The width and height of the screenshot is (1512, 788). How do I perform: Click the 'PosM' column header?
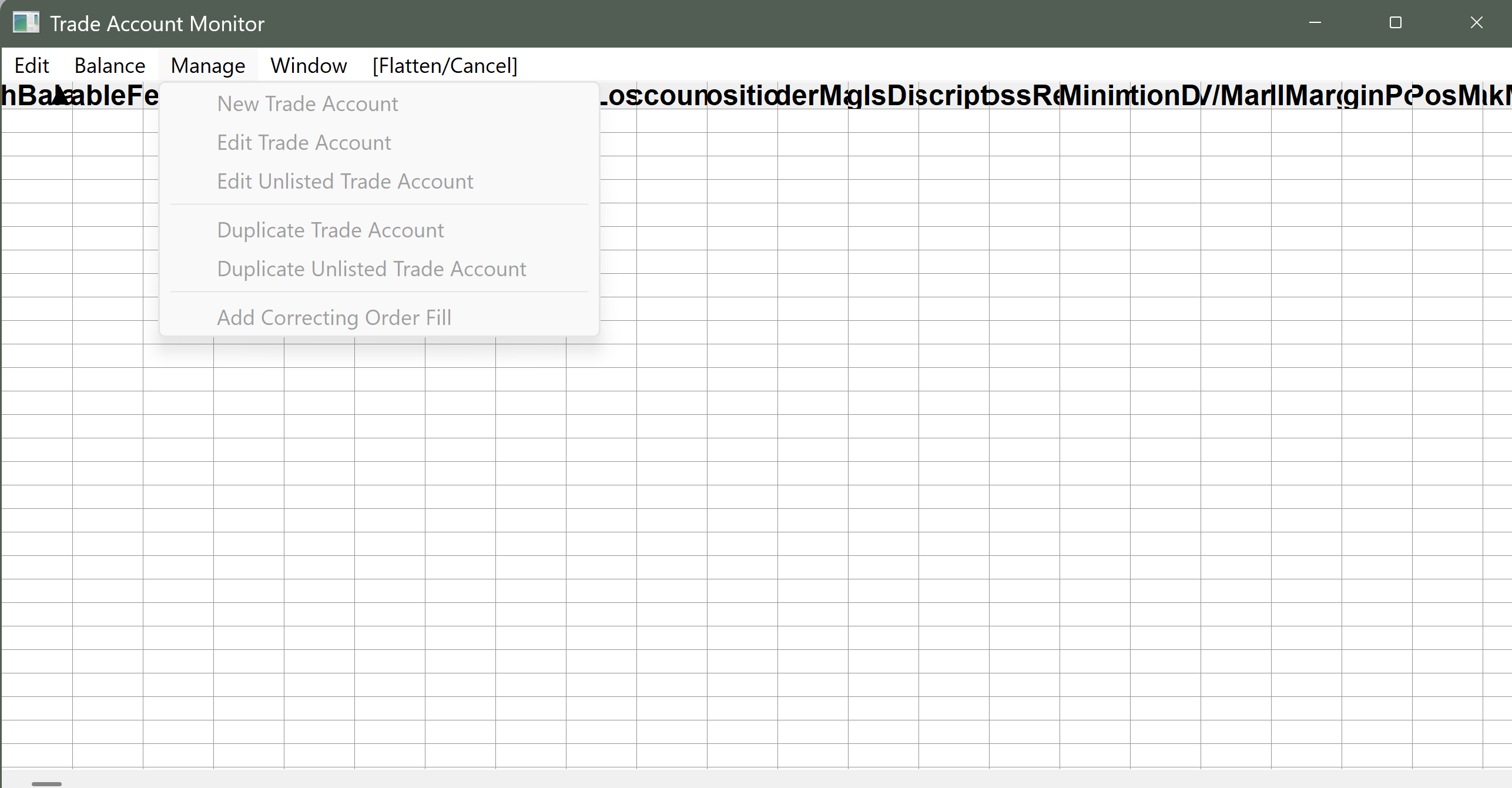[x=1446, y=96]
